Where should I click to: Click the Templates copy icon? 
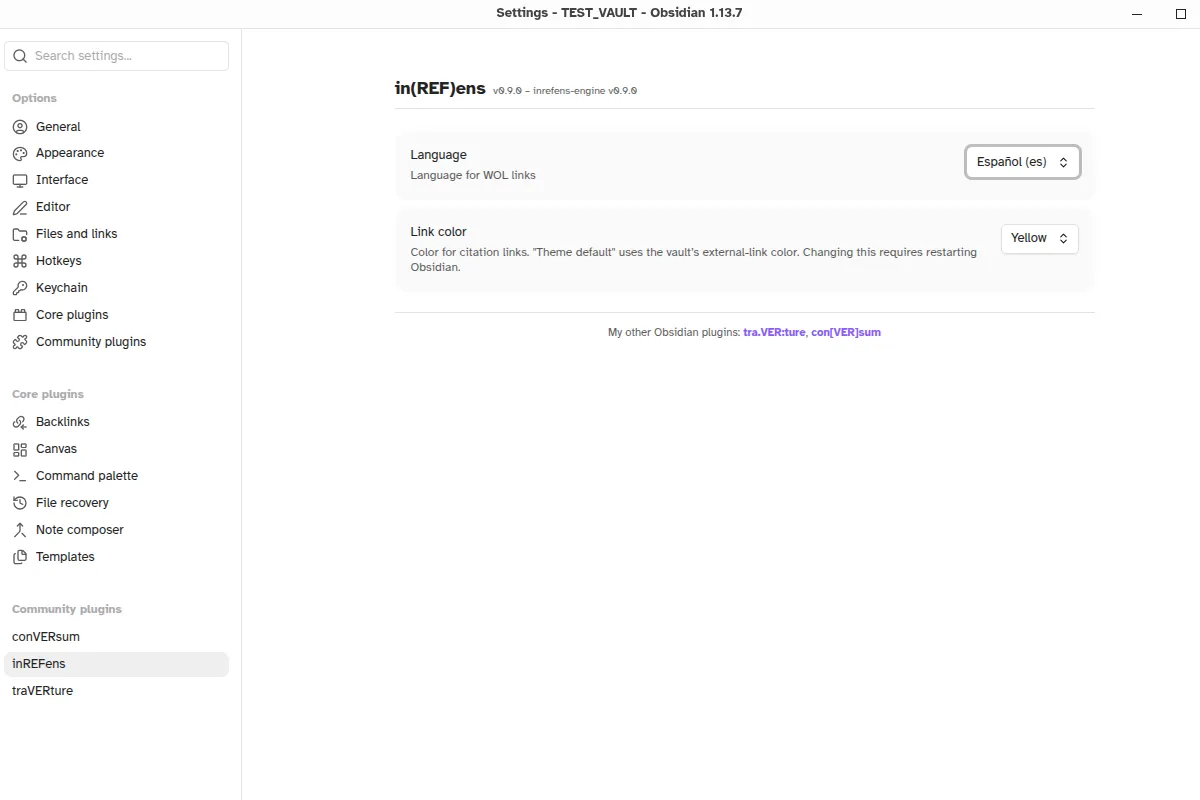20,558
